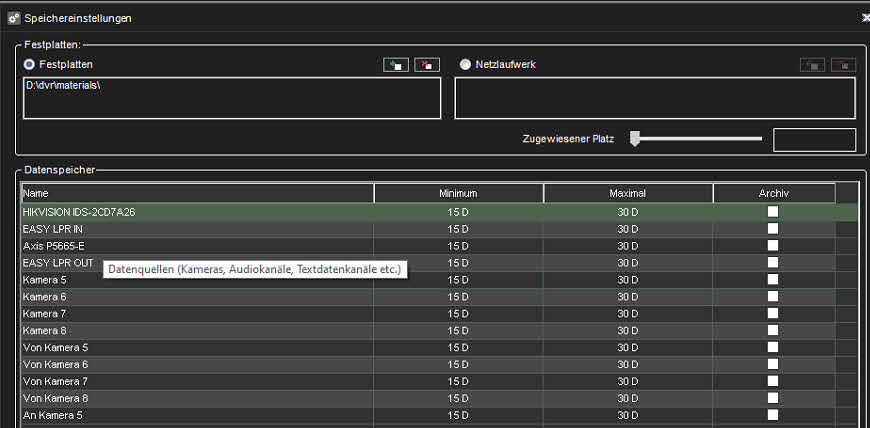Select the Netzlaufwerk radio button

click(465, 64)
